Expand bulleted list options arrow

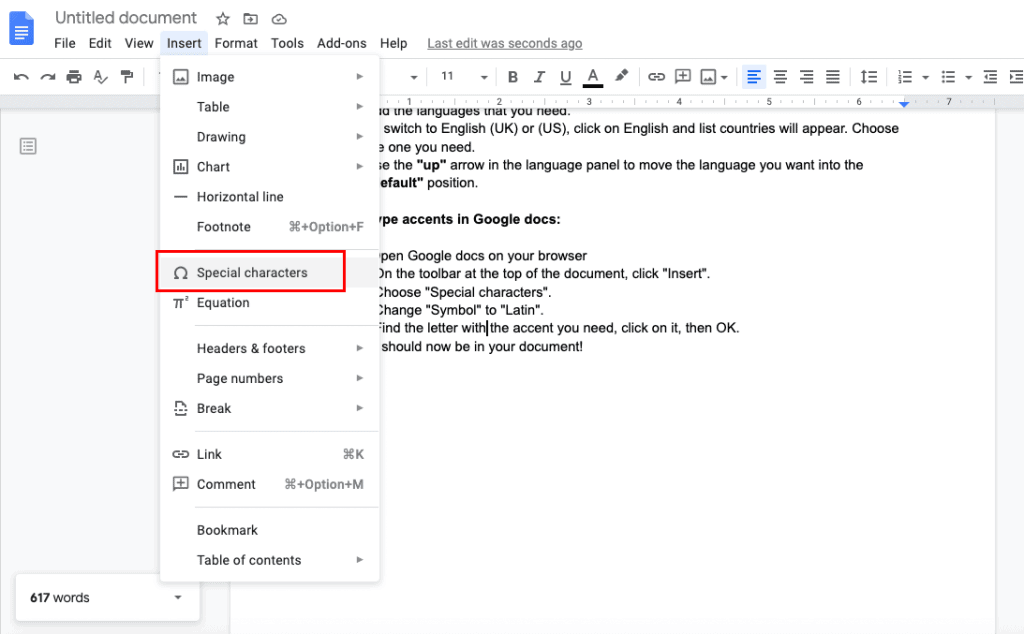(968, 78)
